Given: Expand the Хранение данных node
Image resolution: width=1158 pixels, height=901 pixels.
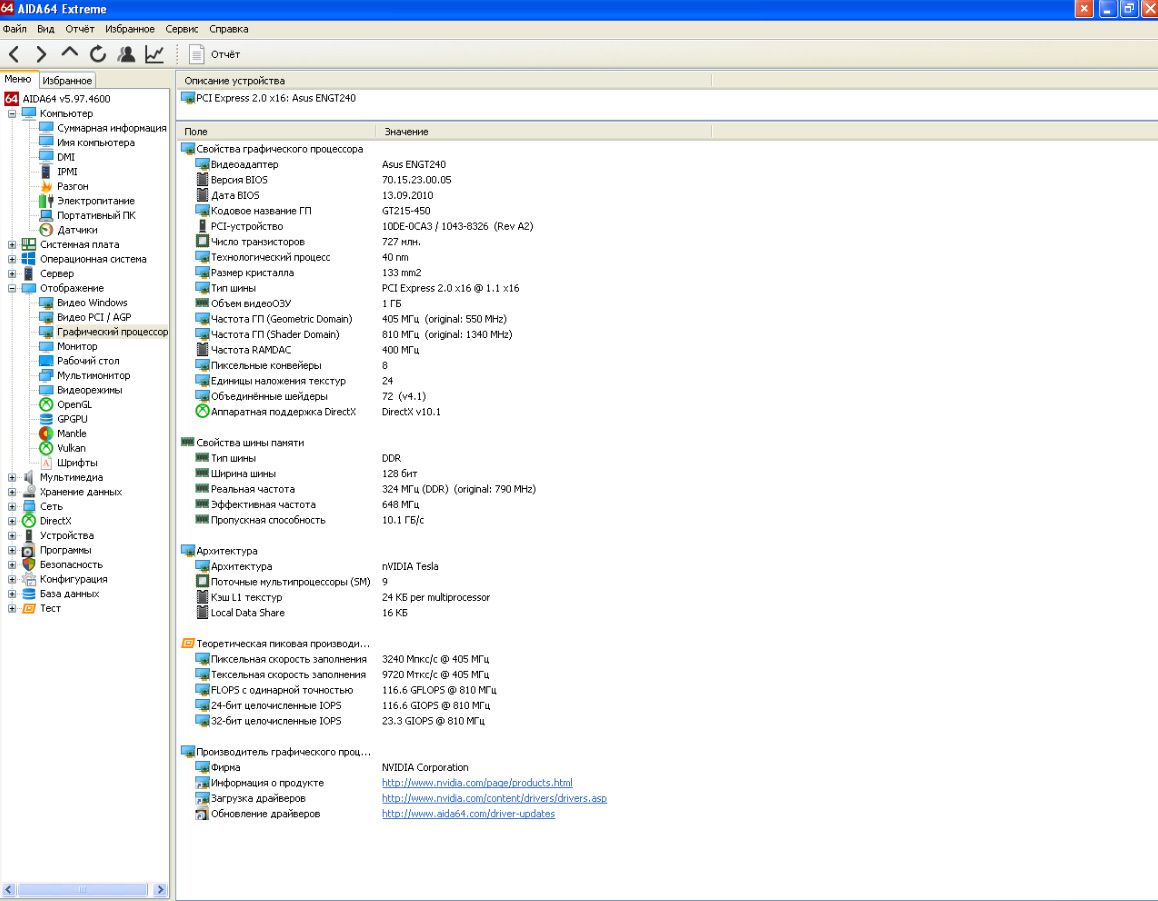Looking at the screenshot, I should click(12, 492).
